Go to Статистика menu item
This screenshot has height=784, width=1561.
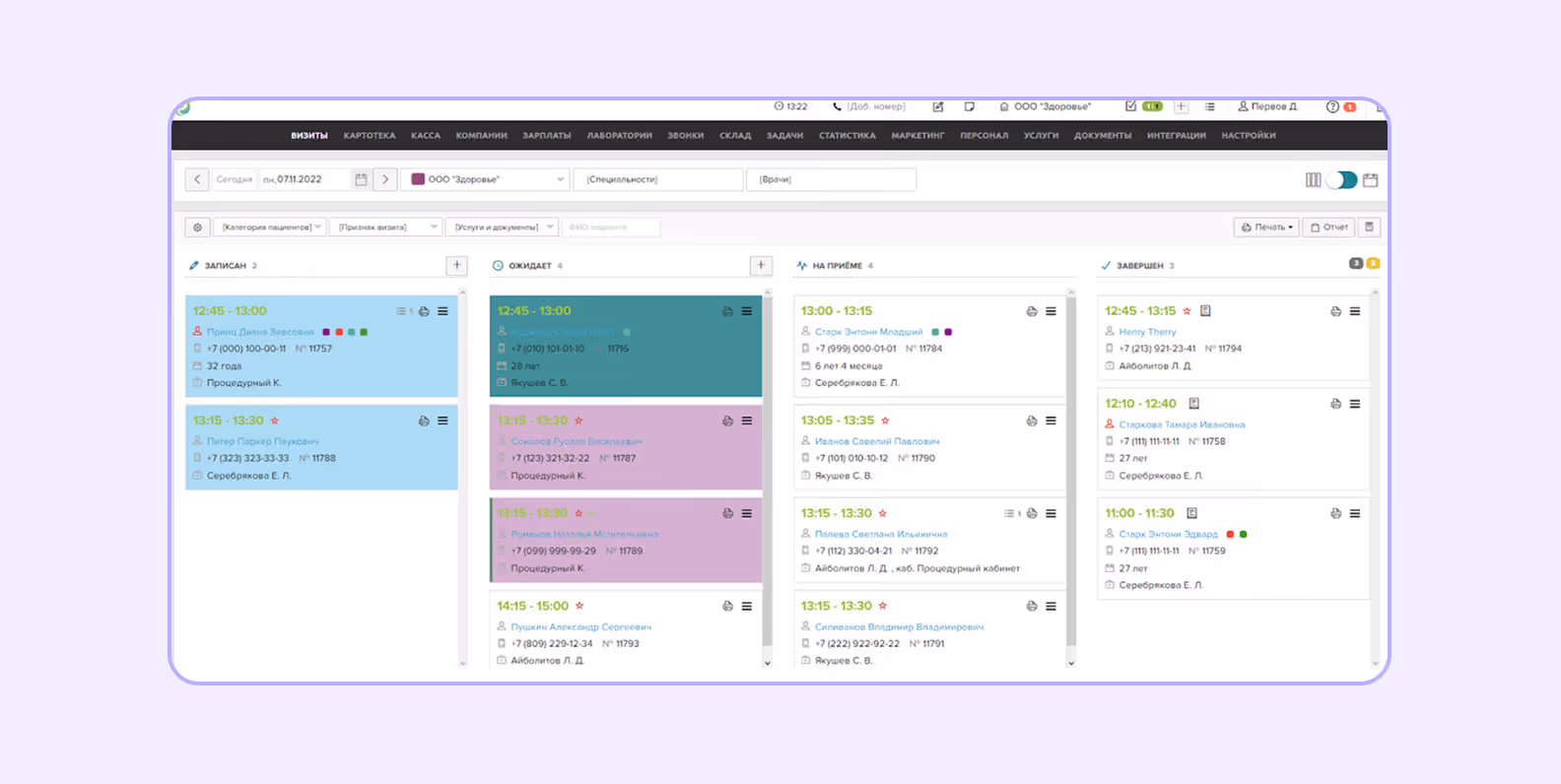(x=847, y=136)
